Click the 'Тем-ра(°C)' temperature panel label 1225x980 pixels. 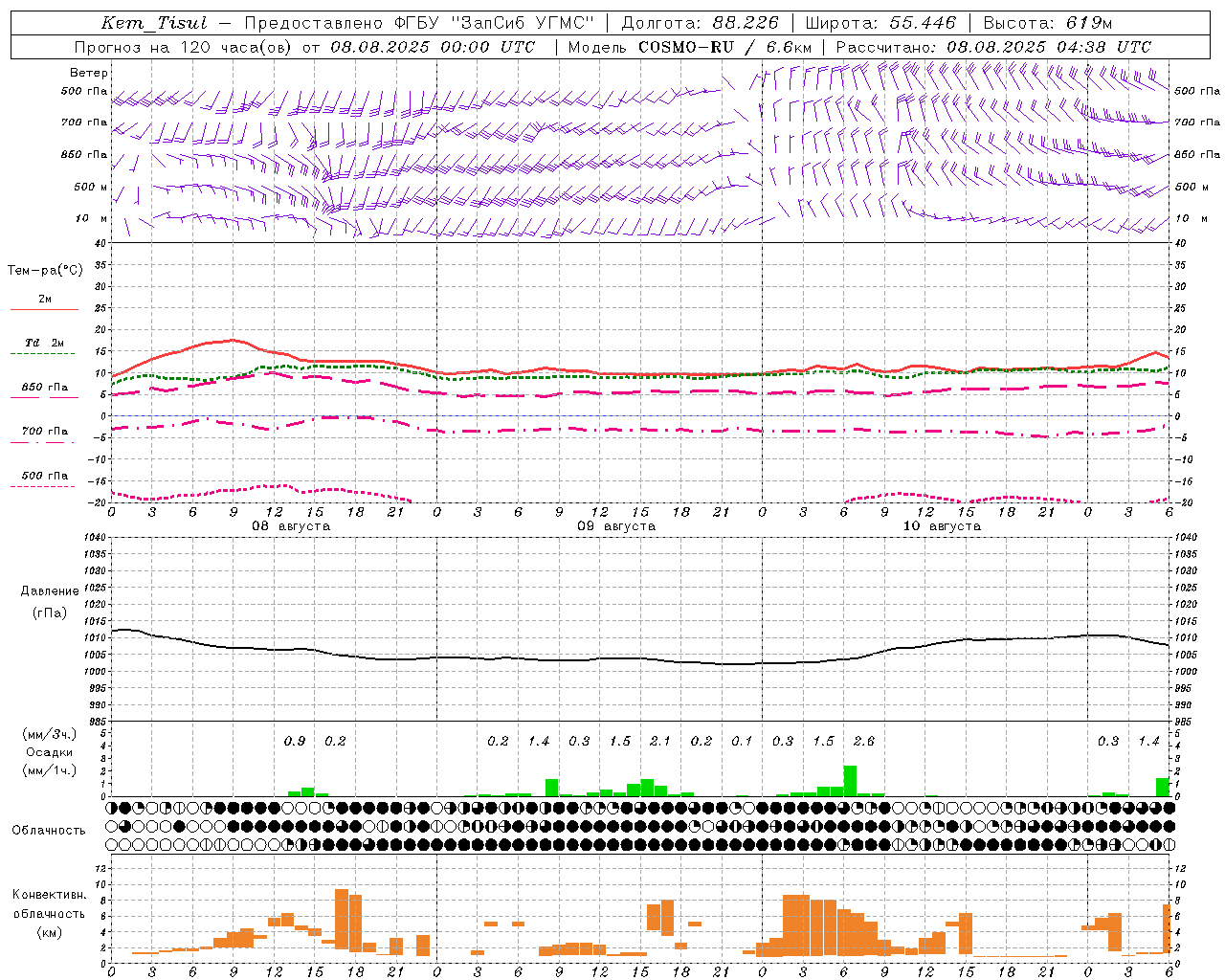point(45,271)
